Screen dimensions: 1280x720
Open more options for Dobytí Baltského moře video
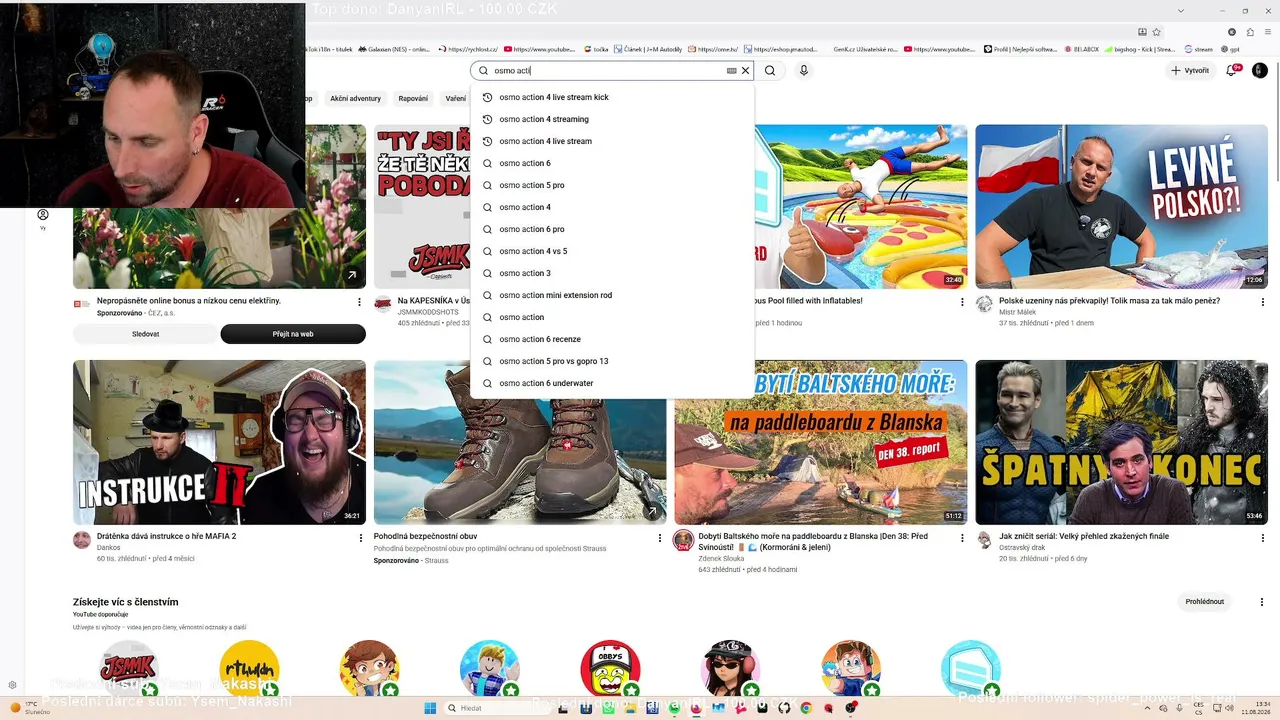pyautogui.click(x=961, y=538)
